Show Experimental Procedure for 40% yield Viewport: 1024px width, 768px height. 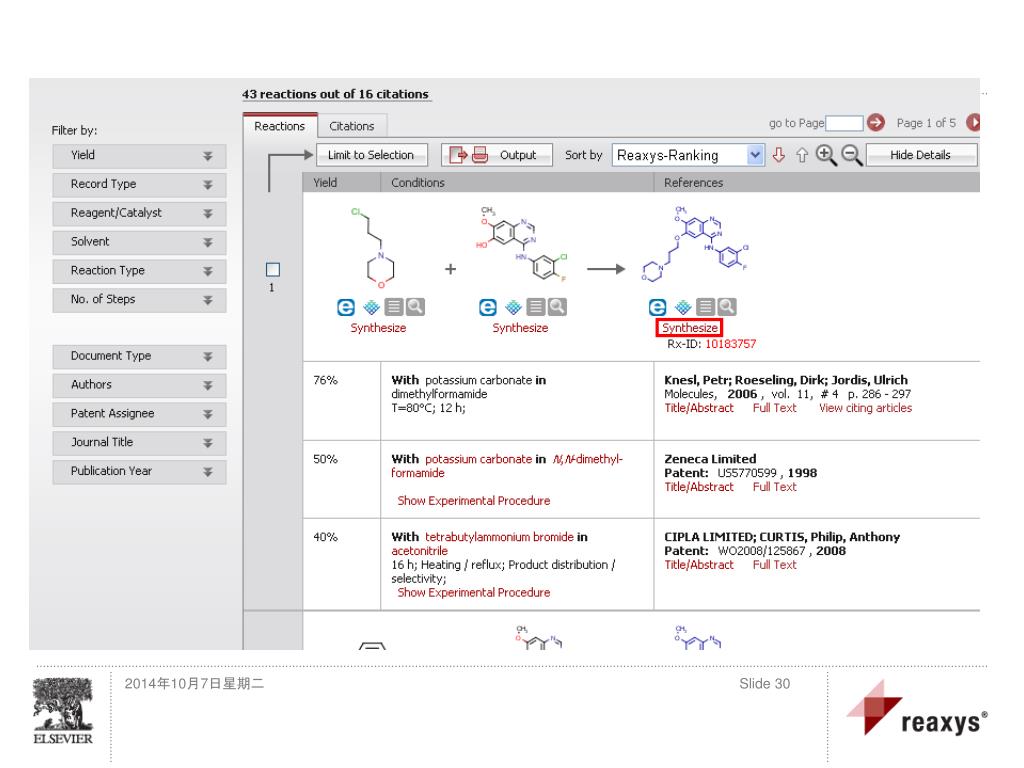[x=473, y=593]
